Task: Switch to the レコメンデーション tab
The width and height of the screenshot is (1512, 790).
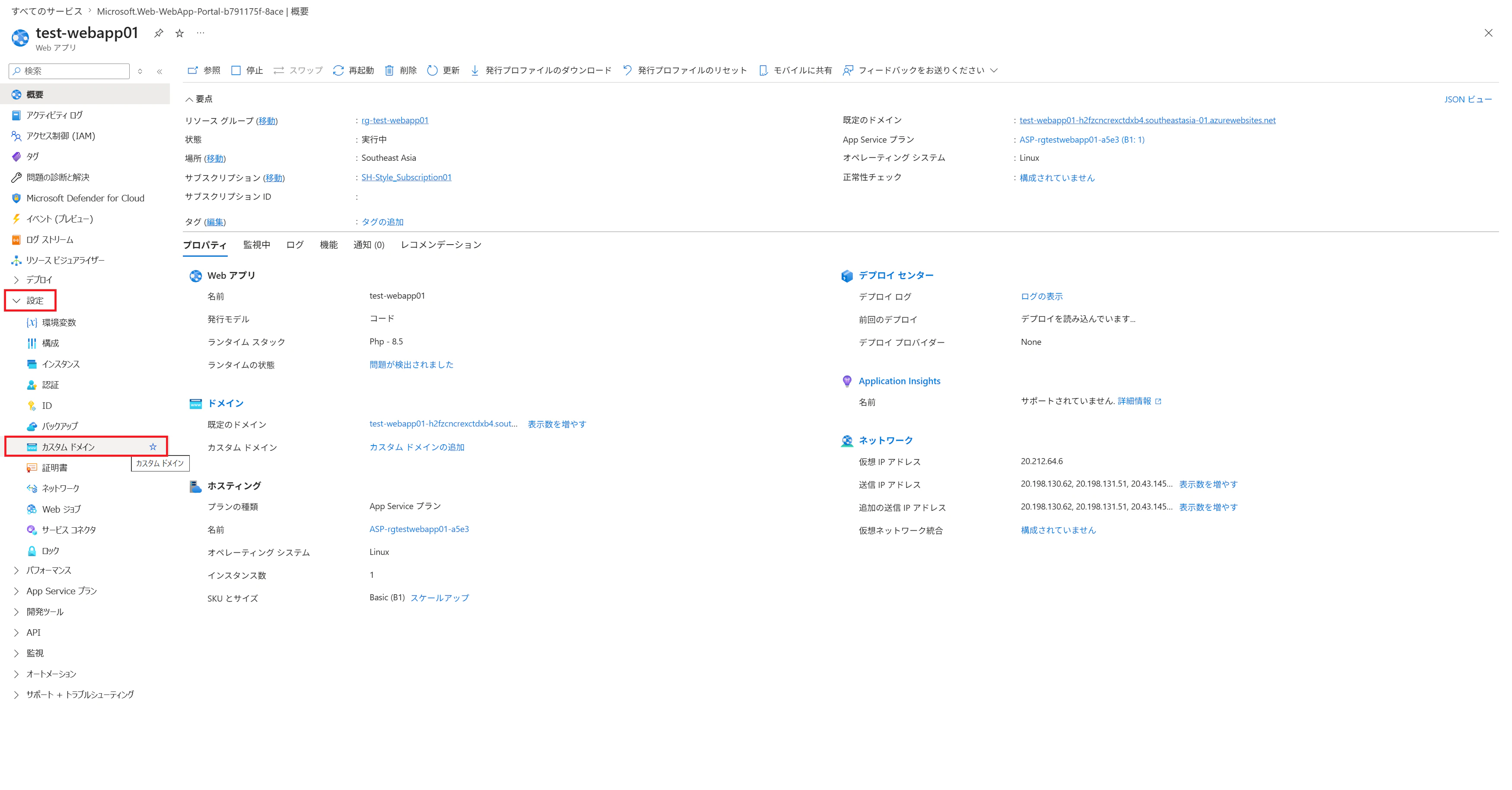Action: click(441, 245)
